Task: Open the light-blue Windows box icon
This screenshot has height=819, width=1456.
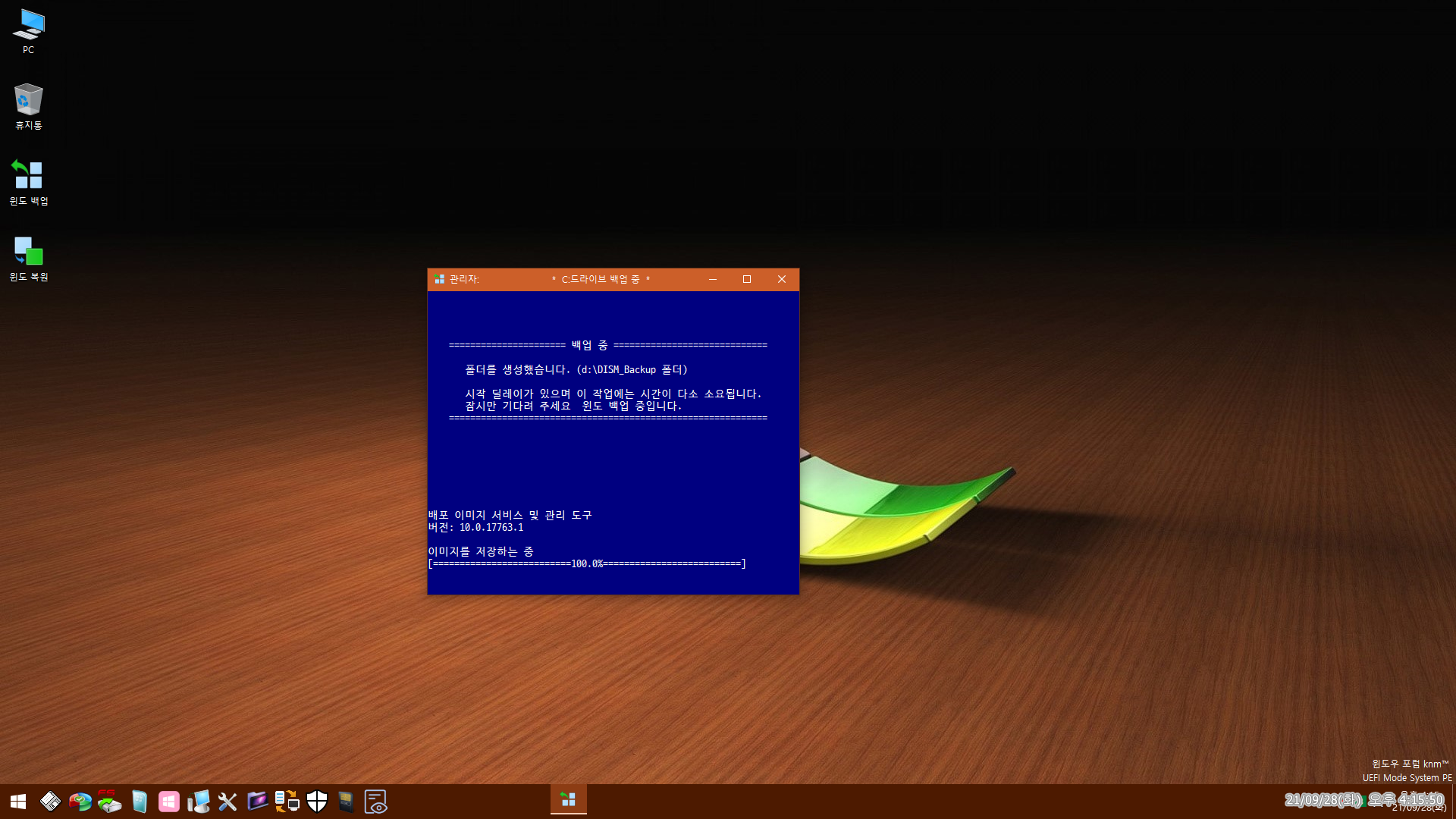Action: click(x=139, y=801)
